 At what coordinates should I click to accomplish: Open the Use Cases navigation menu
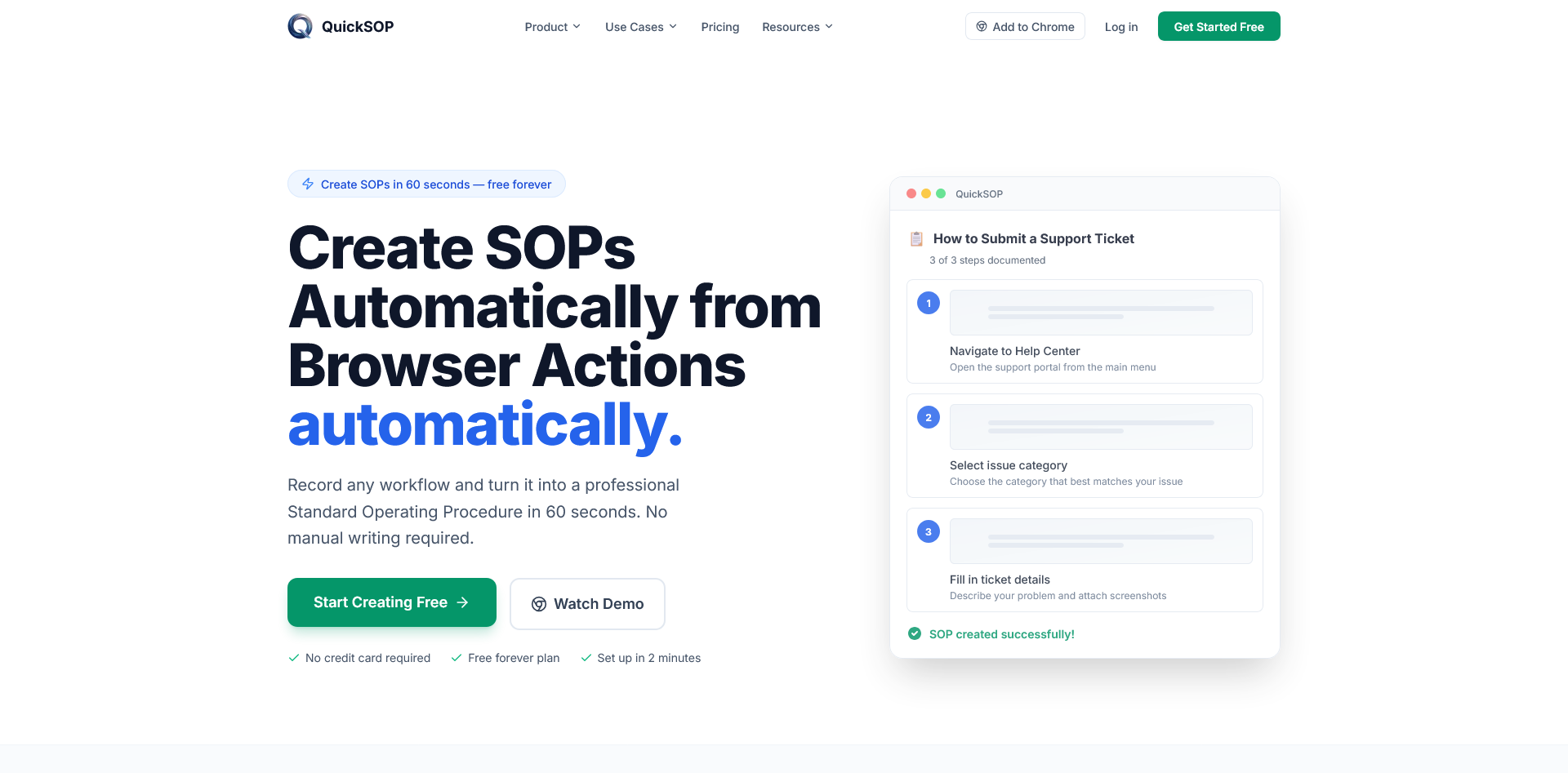point(641,27)
